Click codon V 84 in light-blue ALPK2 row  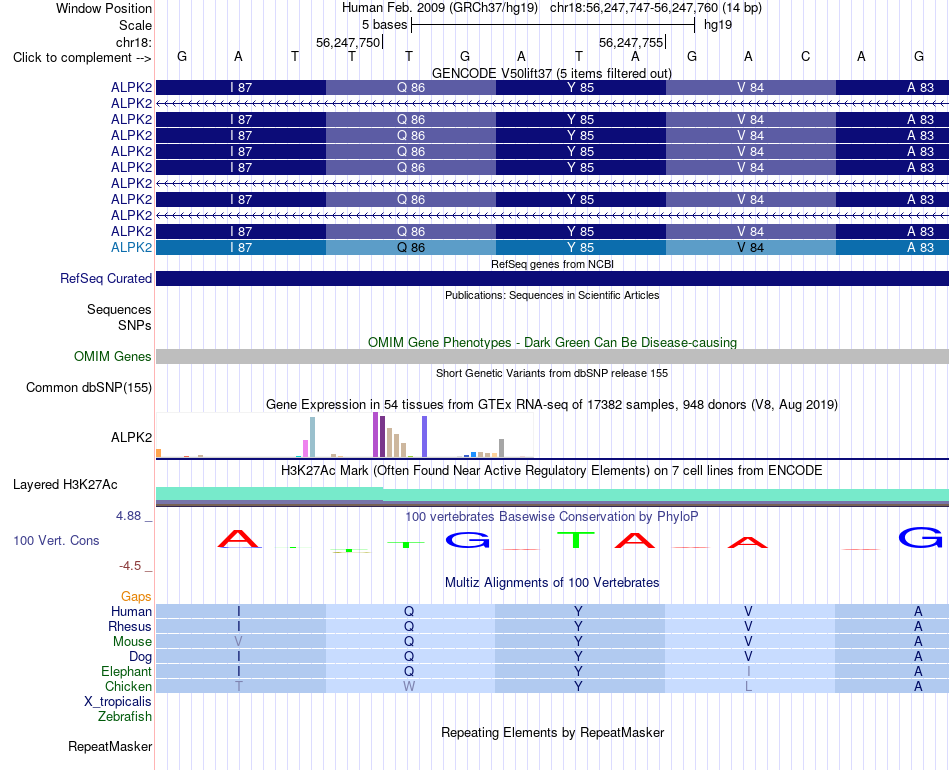click(751, 247)
